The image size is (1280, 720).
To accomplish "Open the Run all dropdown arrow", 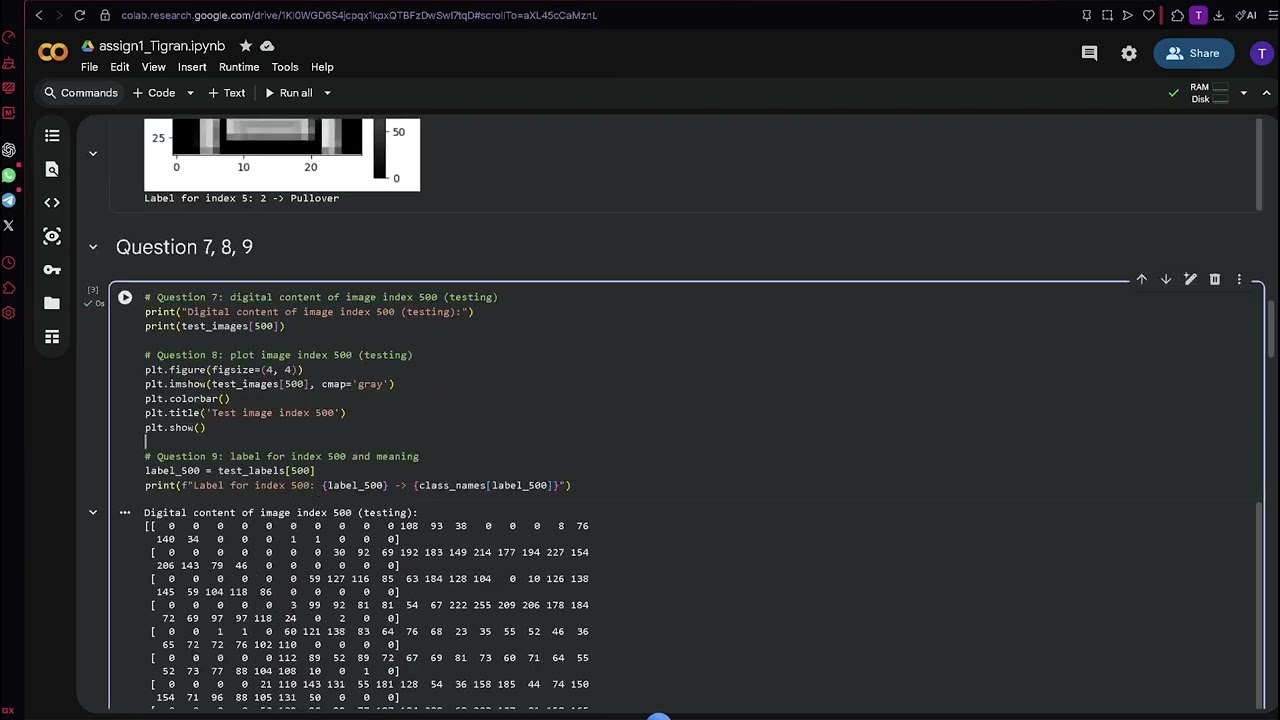I will tap(327, 93).
